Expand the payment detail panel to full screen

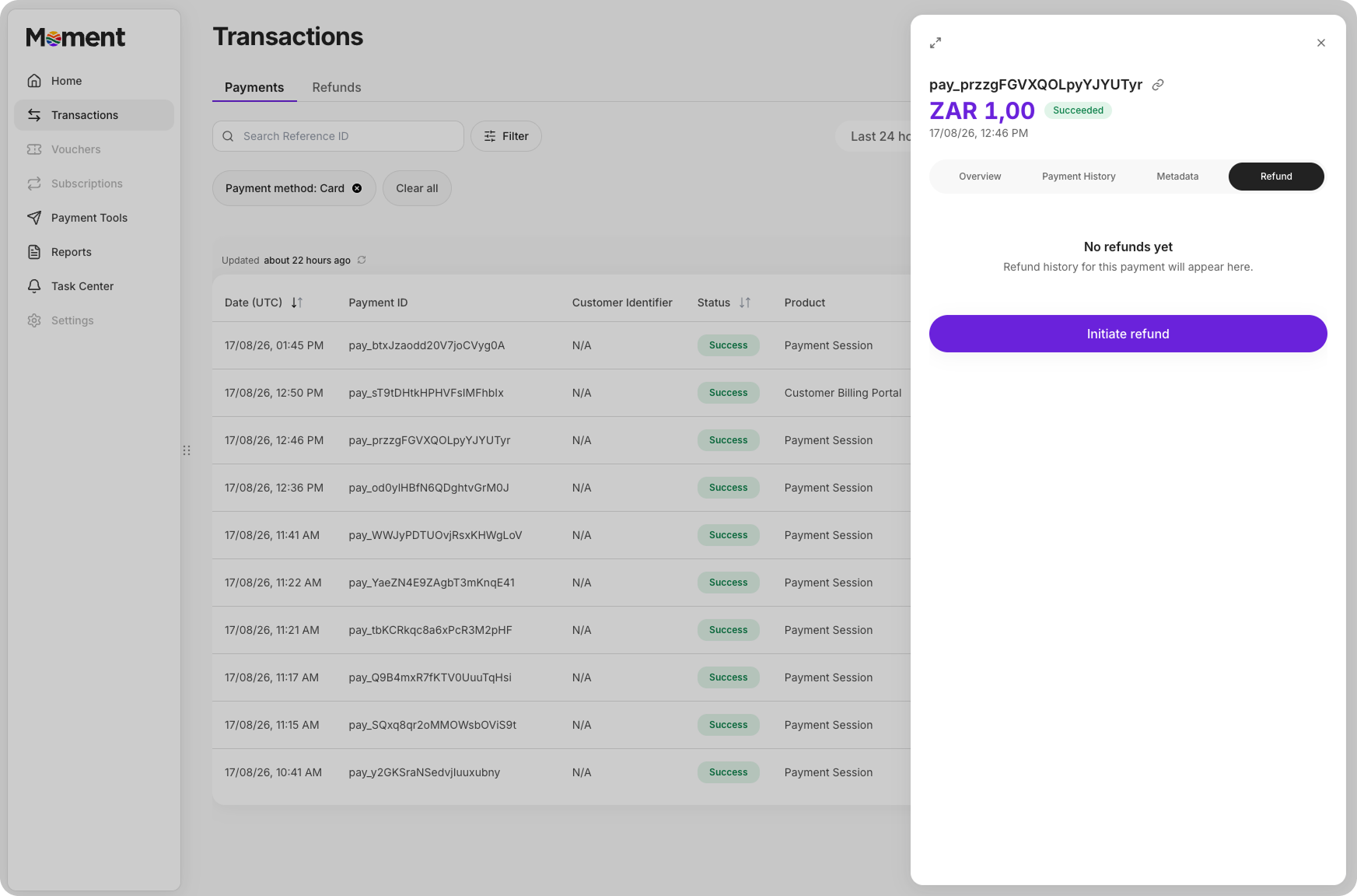click(x=936, y=43)
